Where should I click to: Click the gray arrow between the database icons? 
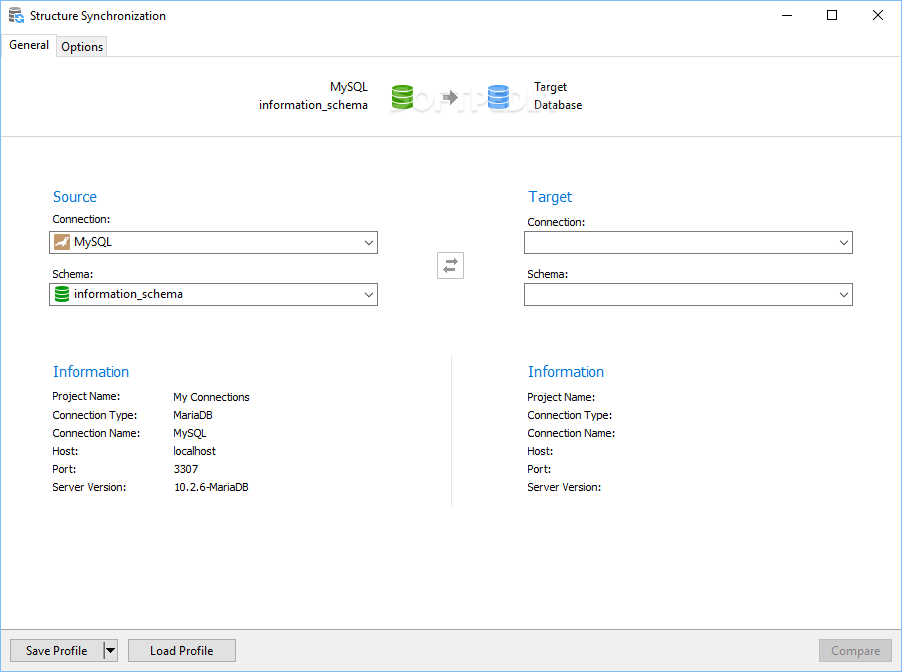point(450,97)
